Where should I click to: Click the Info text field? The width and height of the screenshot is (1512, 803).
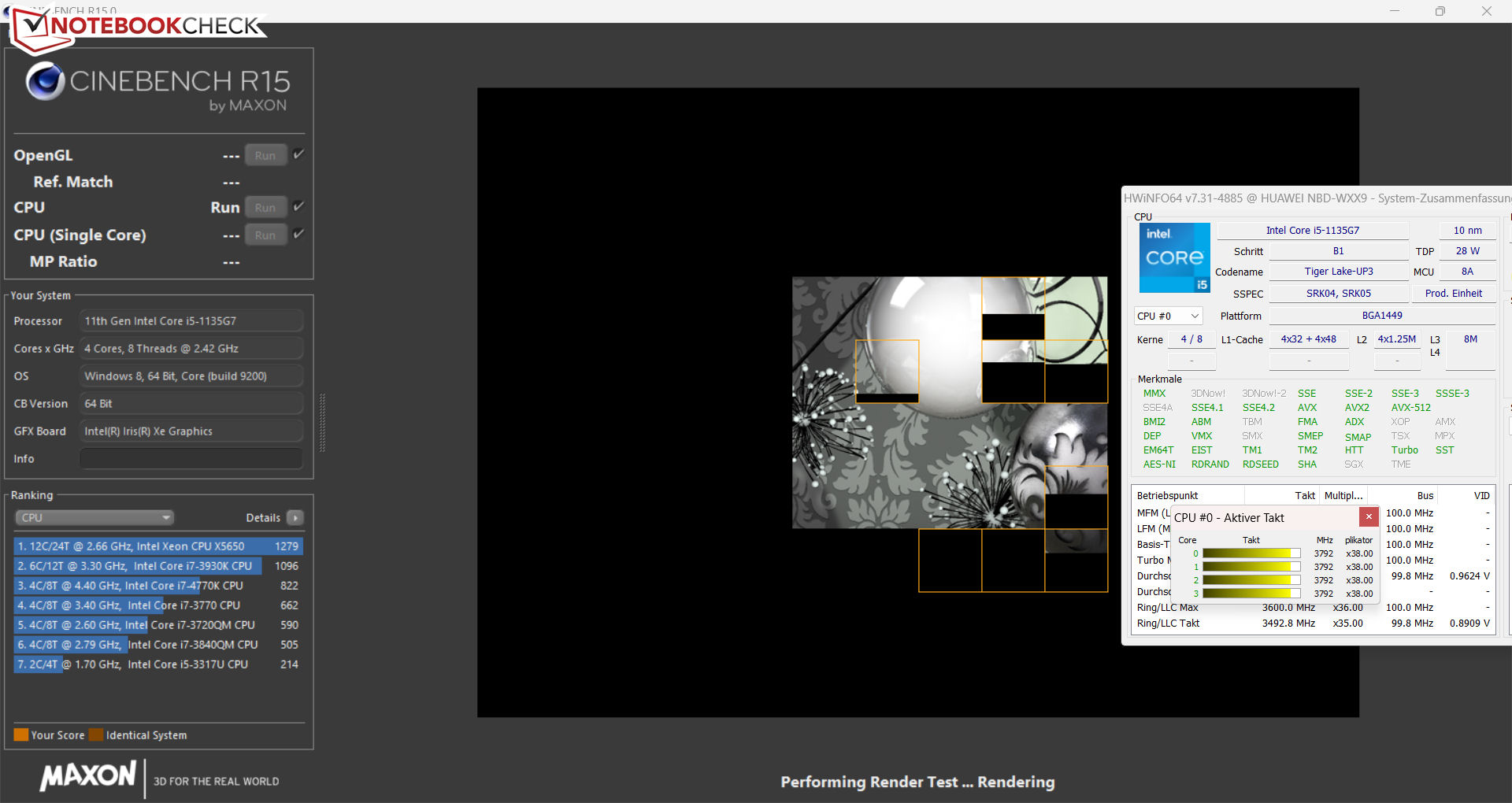(191, 459)
